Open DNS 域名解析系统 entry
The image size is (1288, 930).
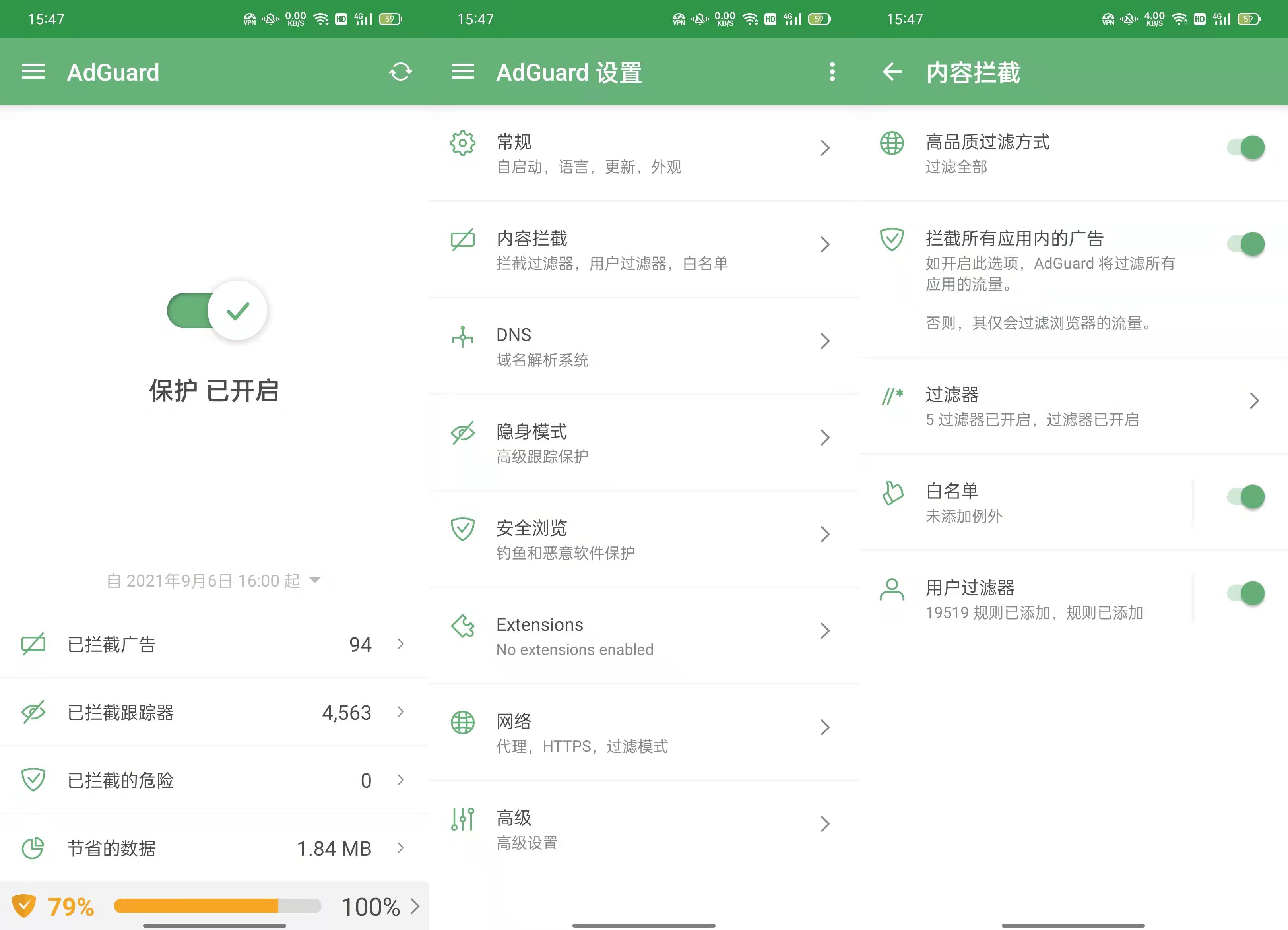pos(644,346)
